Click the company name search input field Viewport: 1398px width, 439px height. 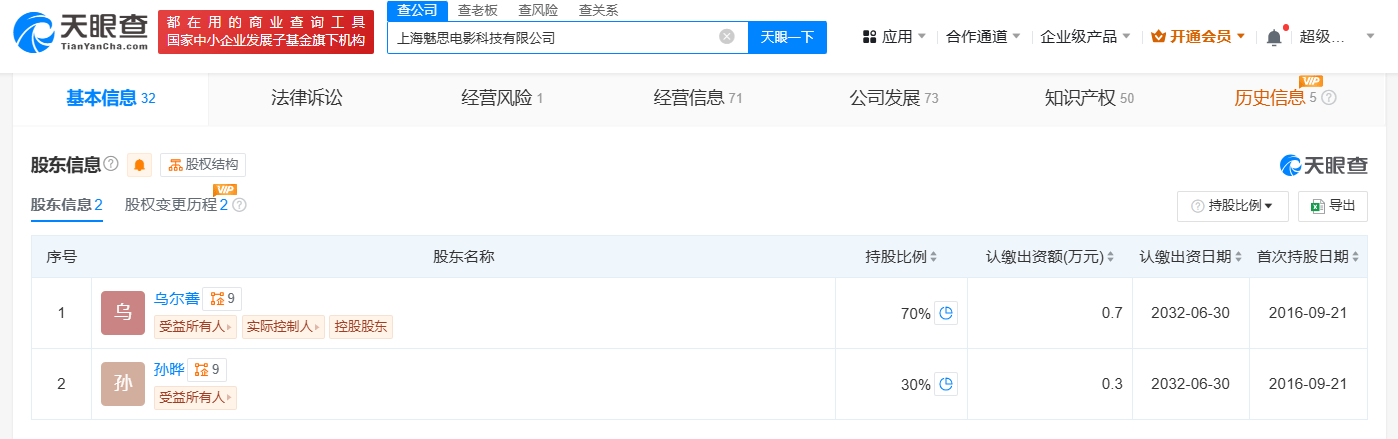pos(555,38)
